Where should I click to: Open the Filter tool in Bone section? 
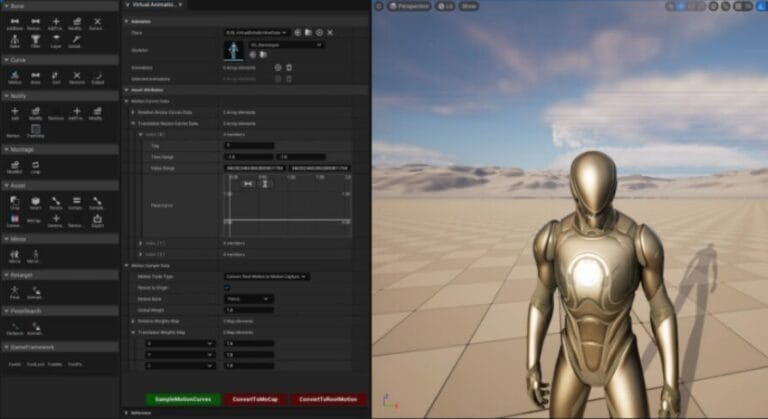(35, 42)
